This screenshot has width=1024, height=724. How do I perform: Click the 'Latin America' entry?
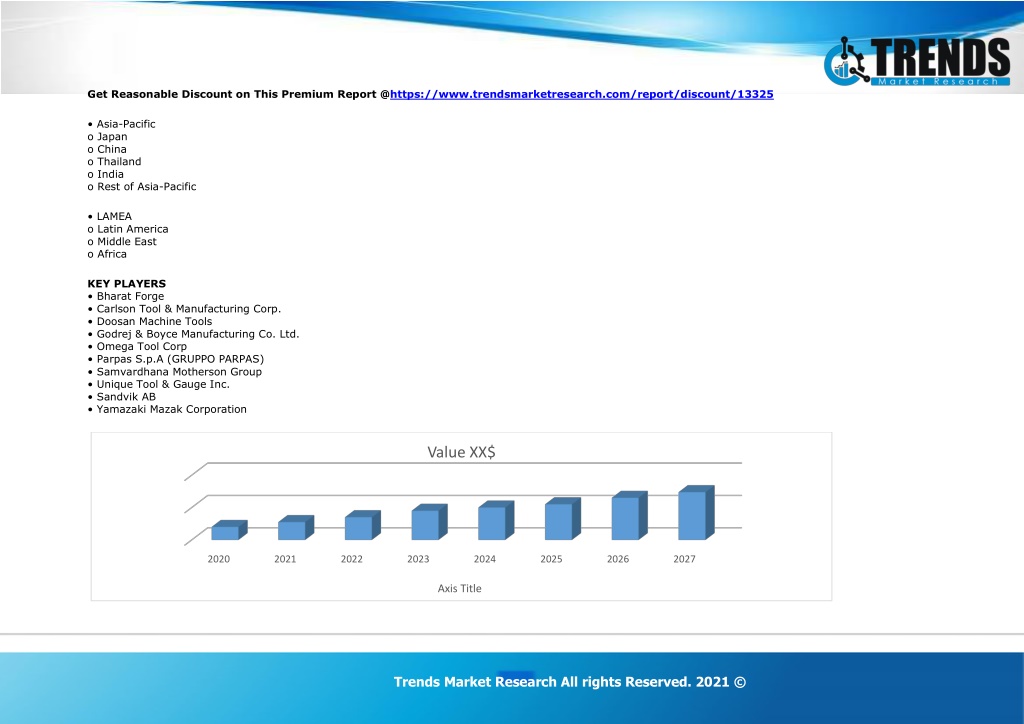point(133,229)
